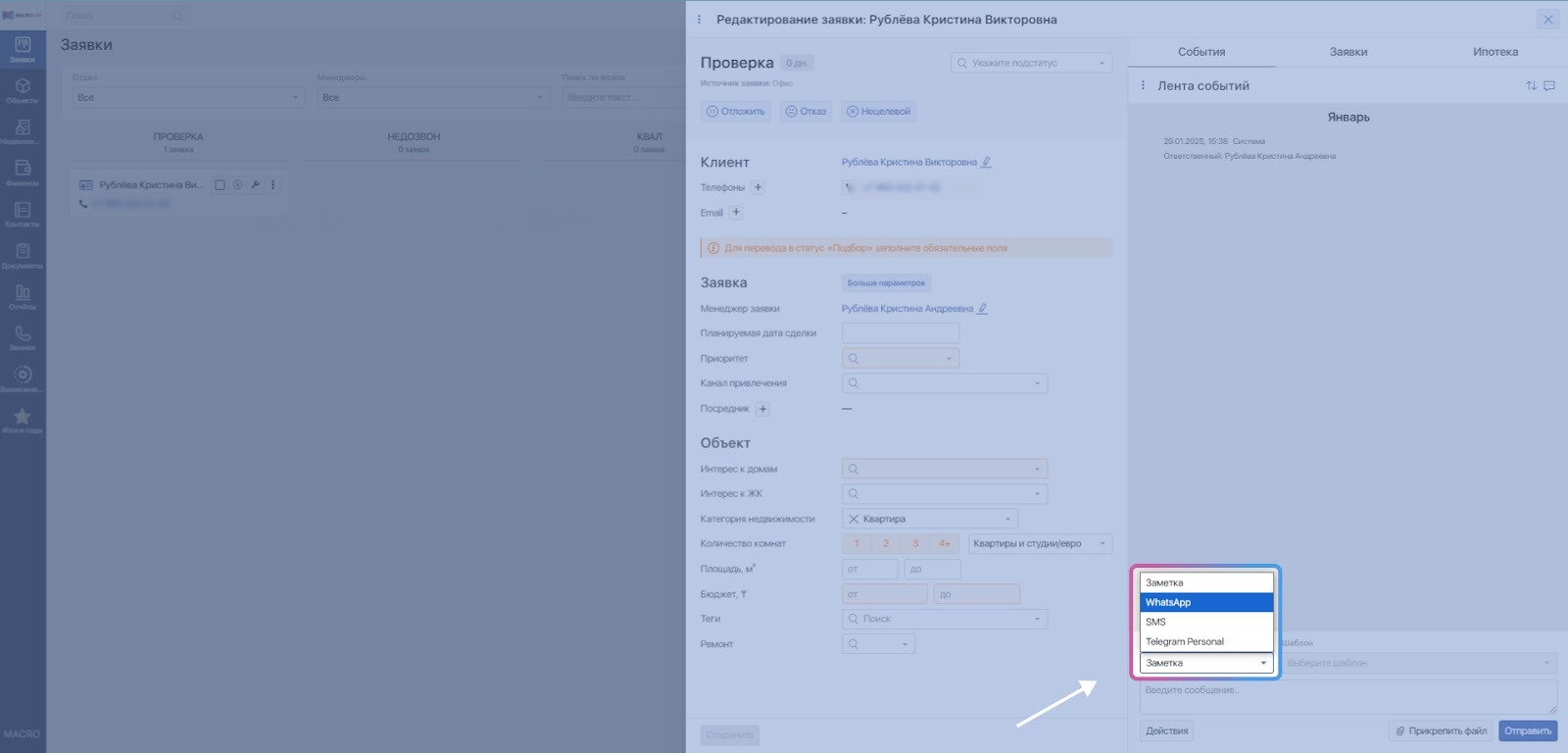Click the pencil icon next to client name
1568x753 pixels.
click(x=986, y=163)
